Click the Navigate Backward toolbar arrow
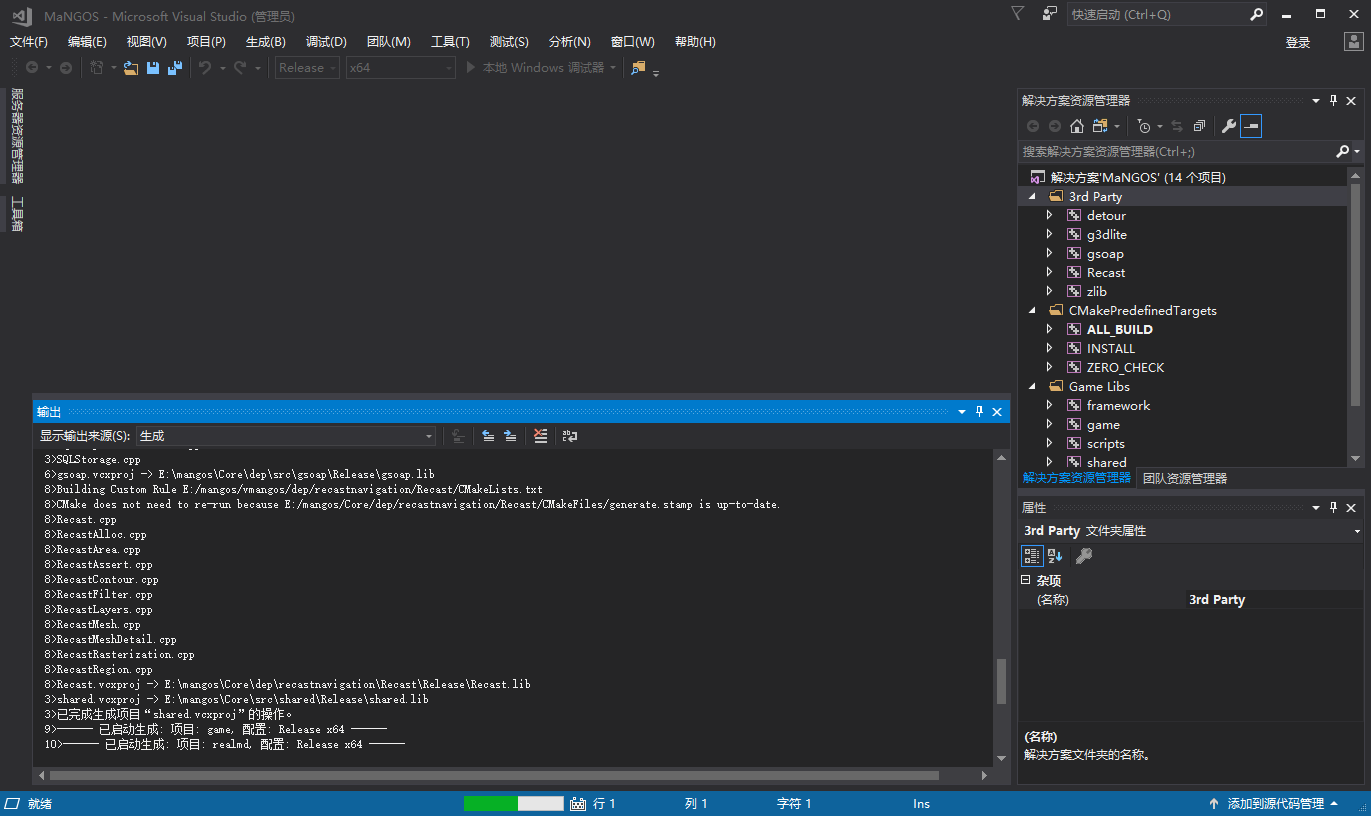 [x=32, y=68]
